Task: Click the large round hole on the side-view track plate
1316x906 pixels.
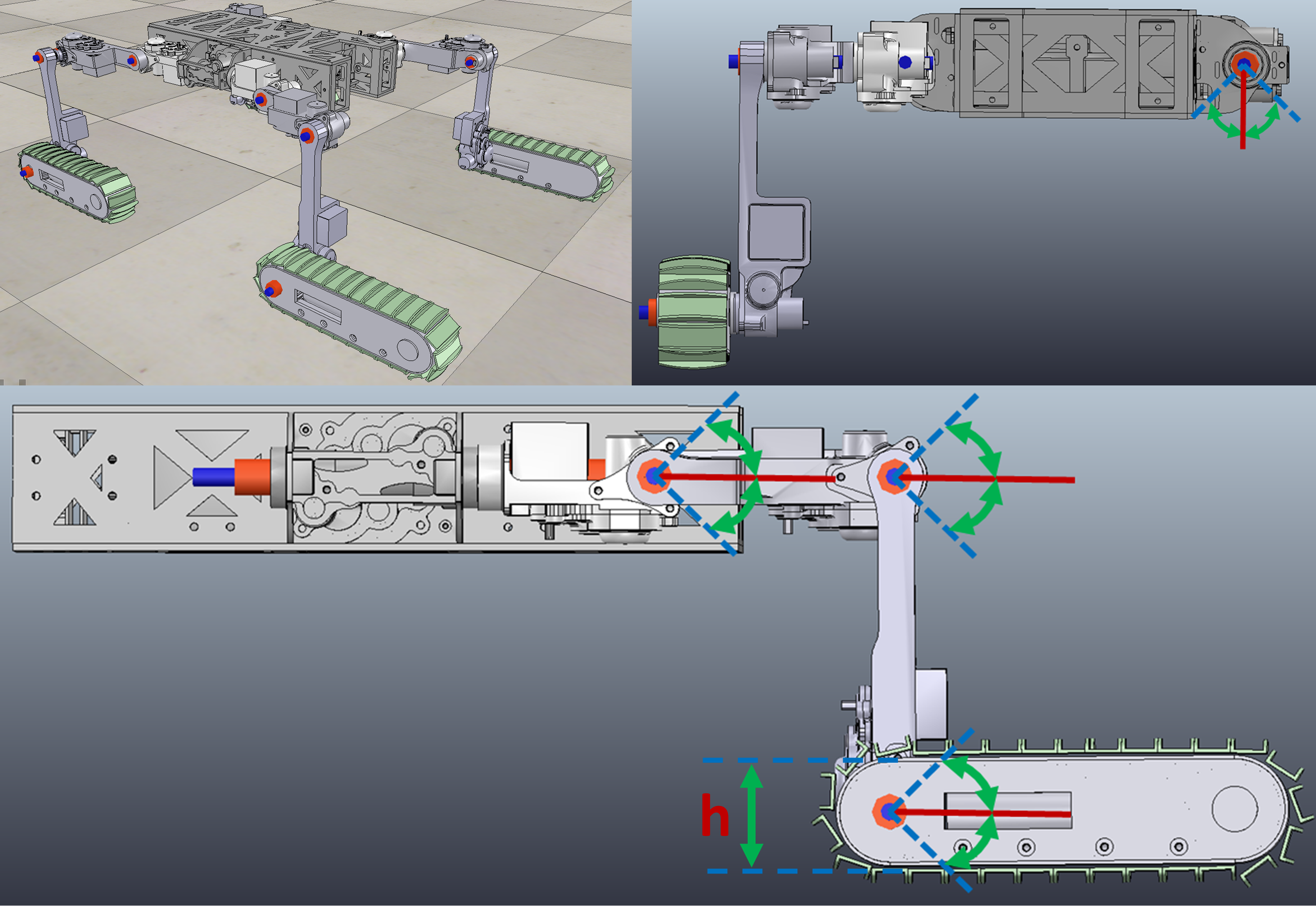Action: (x=1234, y=808)
